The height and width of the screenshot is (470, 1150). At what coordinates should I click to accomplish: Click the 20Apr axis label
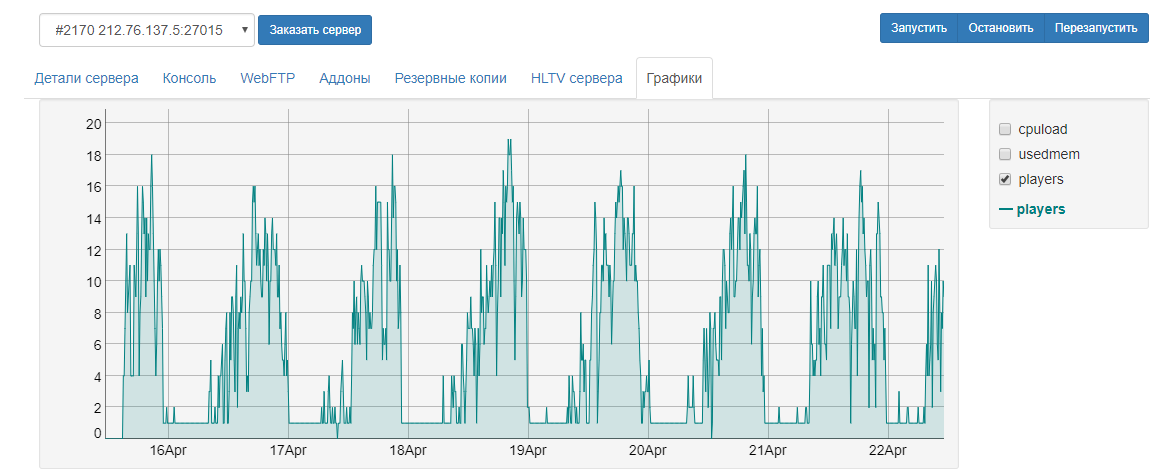(648, 449)
